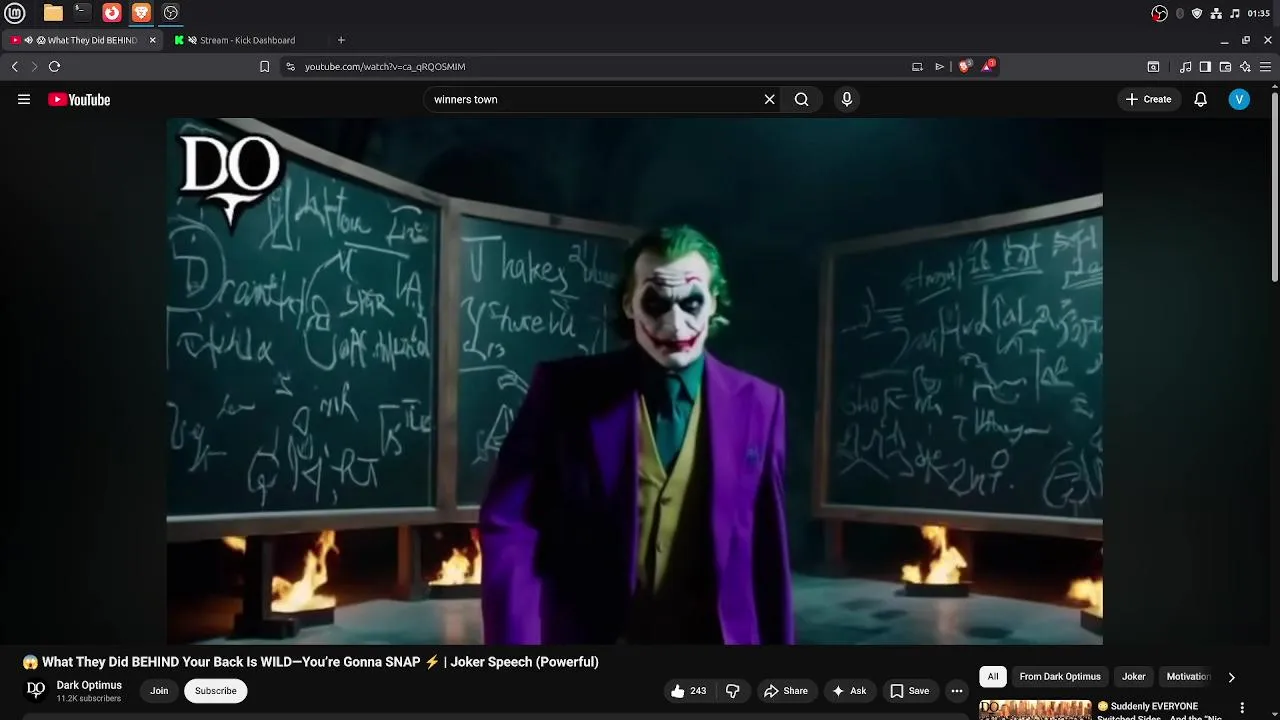Go to YouTube home via logo
Viewport: 1280px width, 720px height.
[79, 99]
